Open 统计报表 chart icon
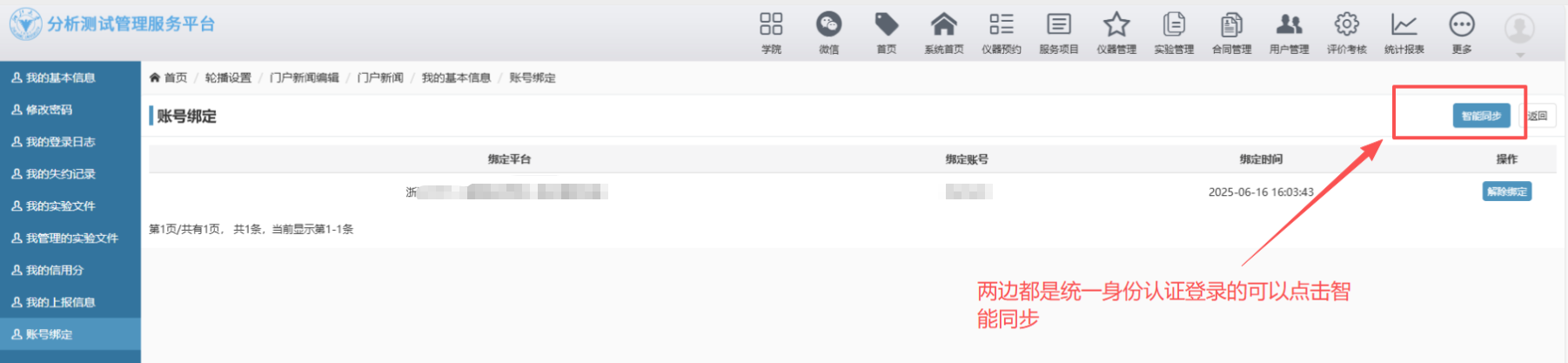Screen dimensions: 1568x363 [x=1404, y=24]
